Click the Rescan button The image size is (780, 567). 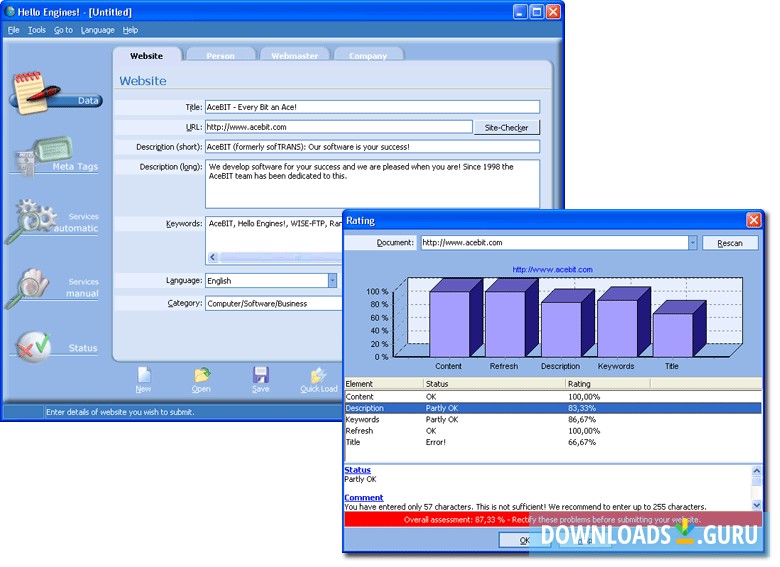coord(730,243)
